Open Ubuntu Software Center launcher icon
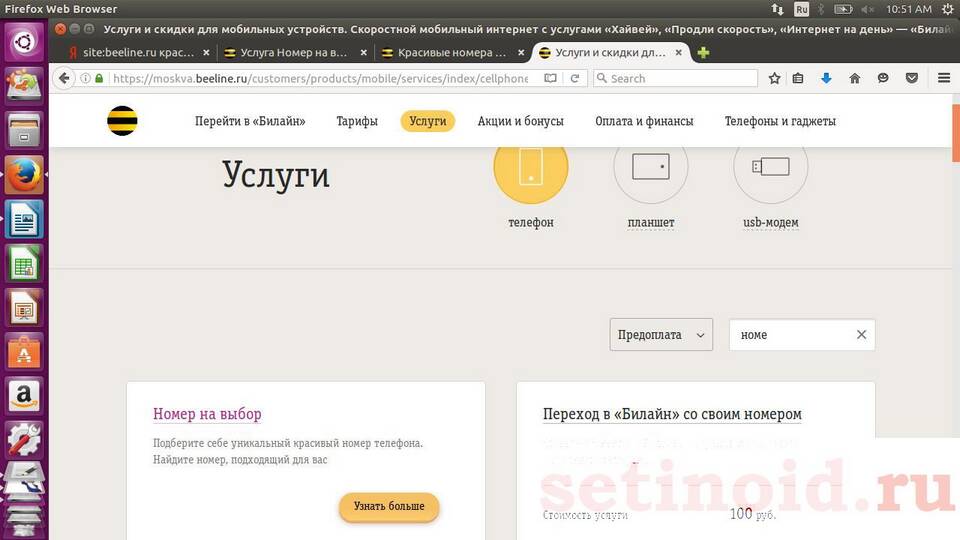The width and height of the screenshot is (960, 540). 24,352
